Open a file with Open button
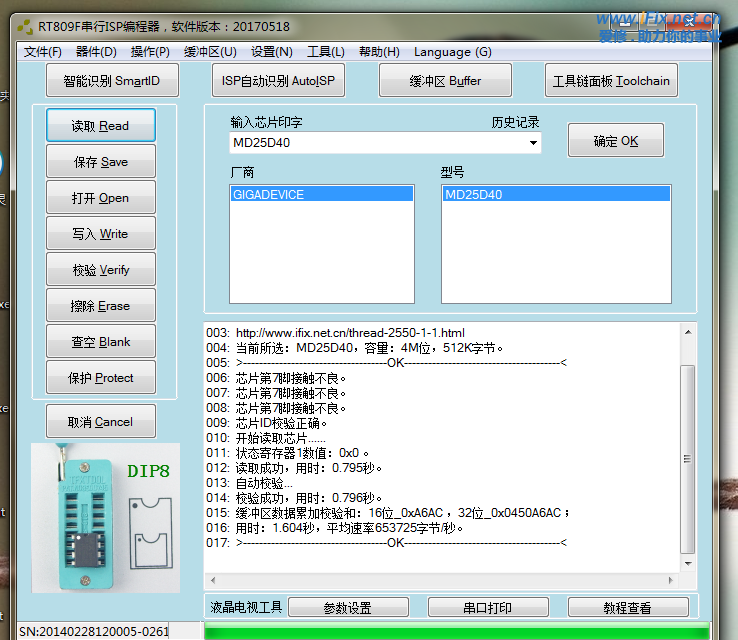The height and width of the screenshot is (640, 738). (x=100, y=198)
